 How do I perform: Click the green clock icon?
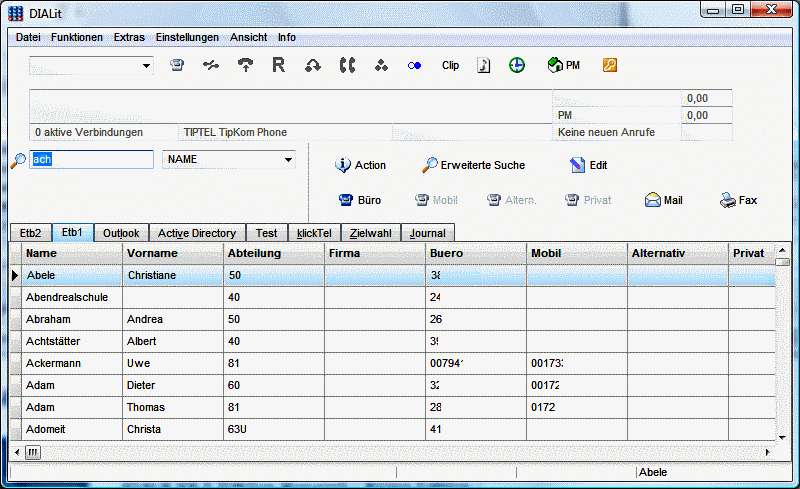pyautogui.click(x=517, y=65)
